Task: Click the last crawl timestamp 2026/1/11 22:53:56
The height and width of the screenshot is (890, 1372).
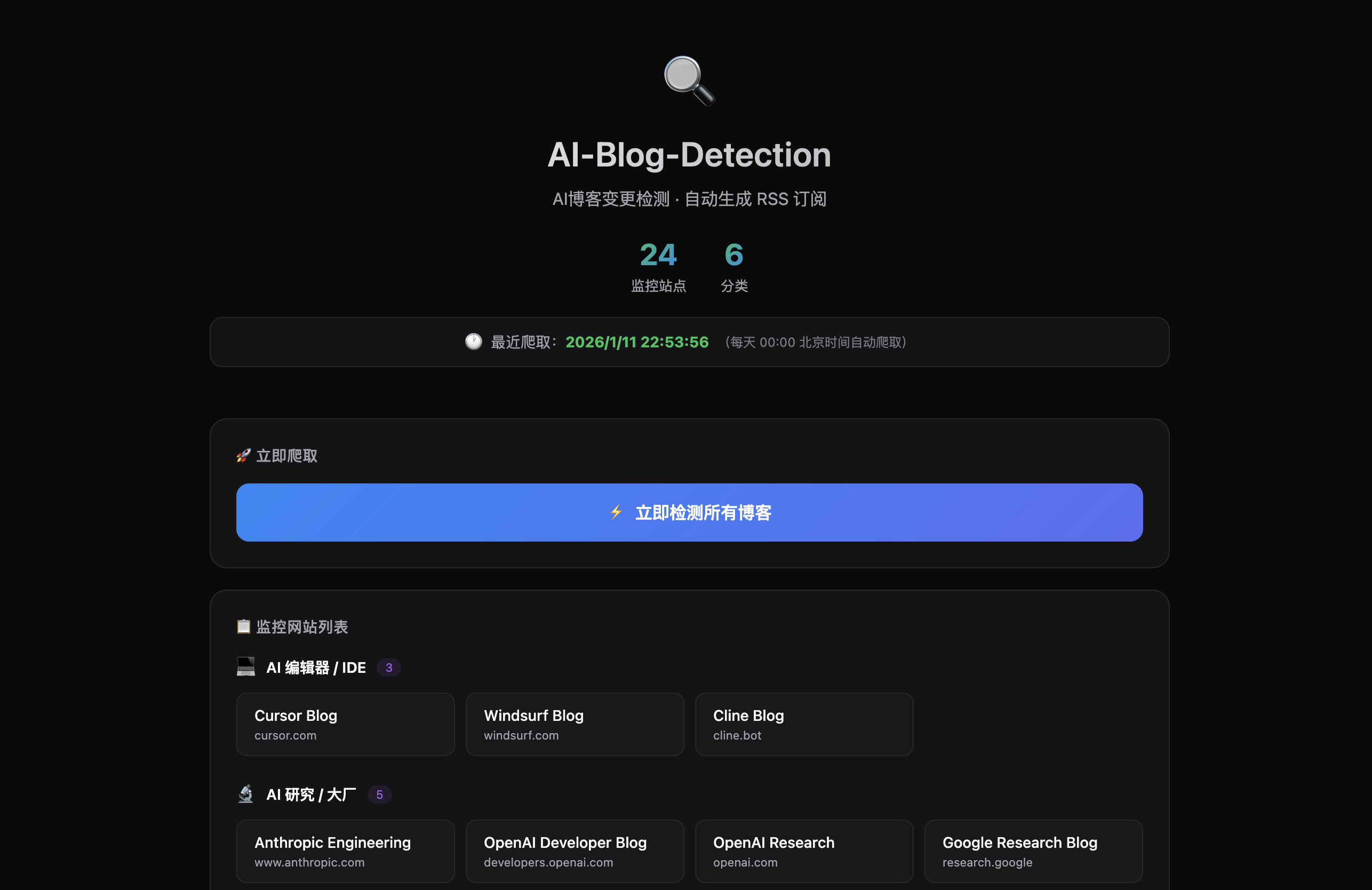Action: [636, 342]
